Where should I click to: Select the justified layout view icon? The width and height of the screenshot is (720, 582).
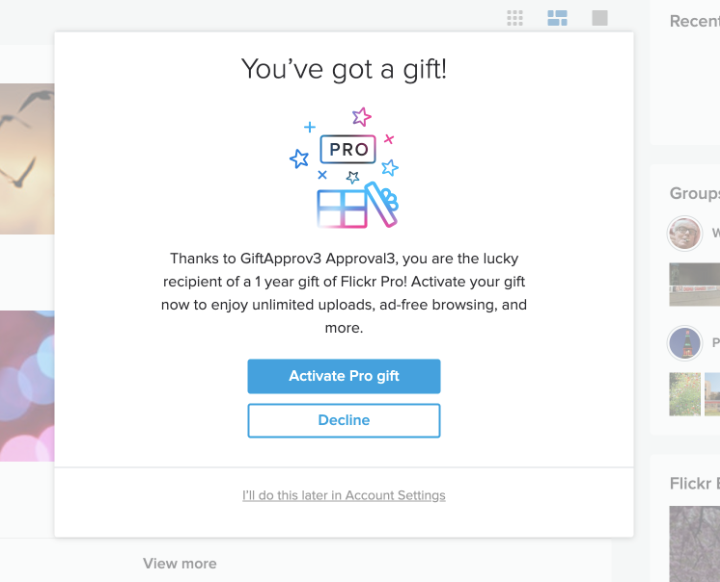557,18
